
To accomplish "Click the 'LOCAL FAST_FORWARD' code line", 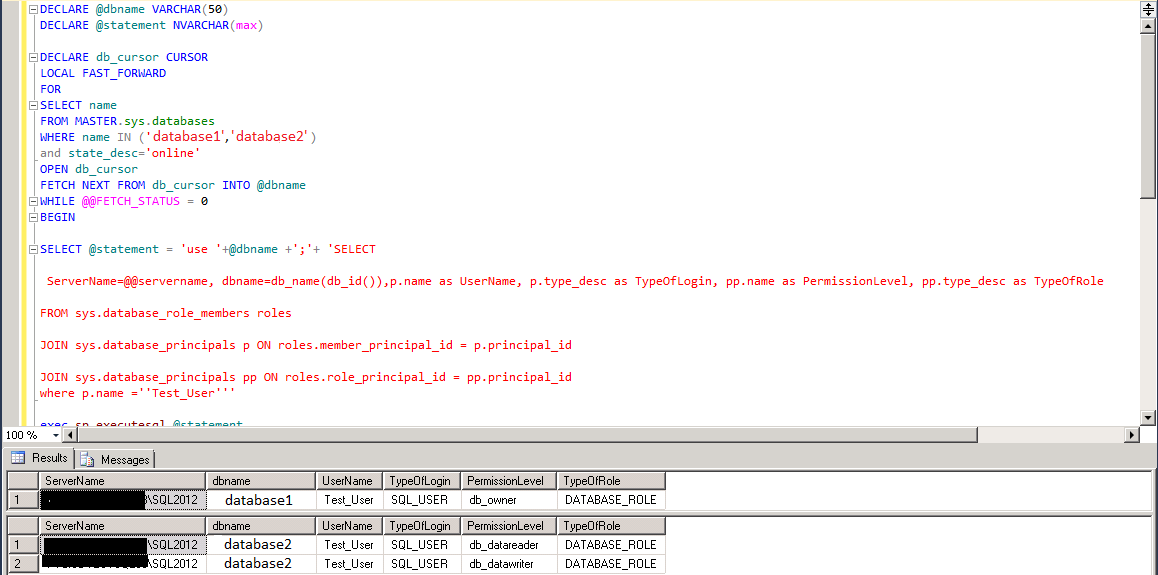I will [103, 73].
